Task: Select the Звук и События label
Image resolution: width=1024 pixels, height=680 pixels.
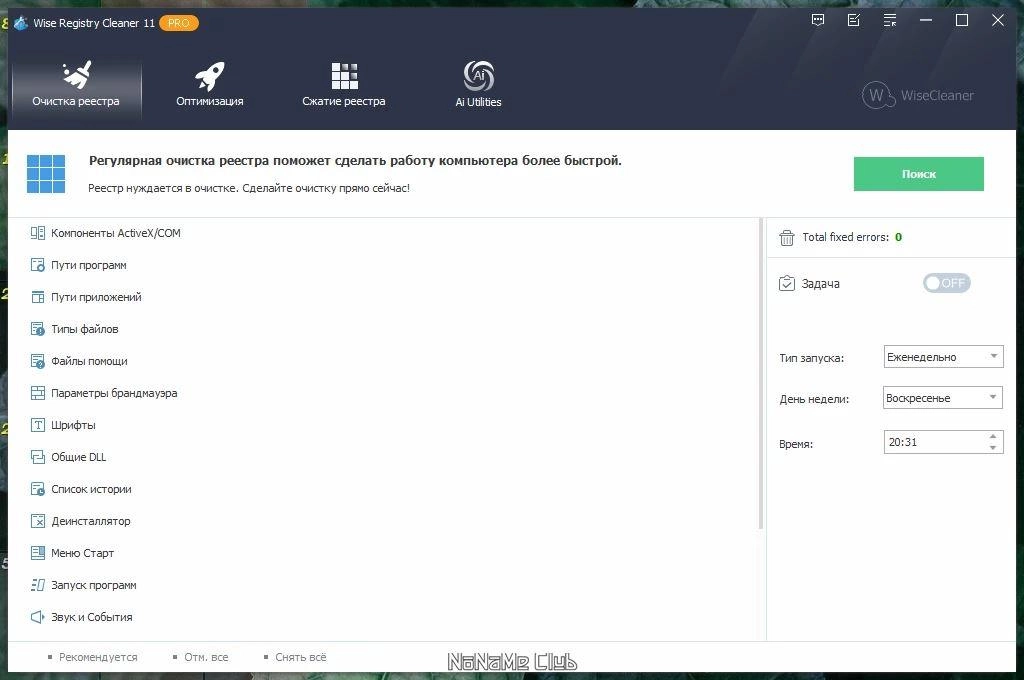Action: pyautogui.click(x=91, y=617)
